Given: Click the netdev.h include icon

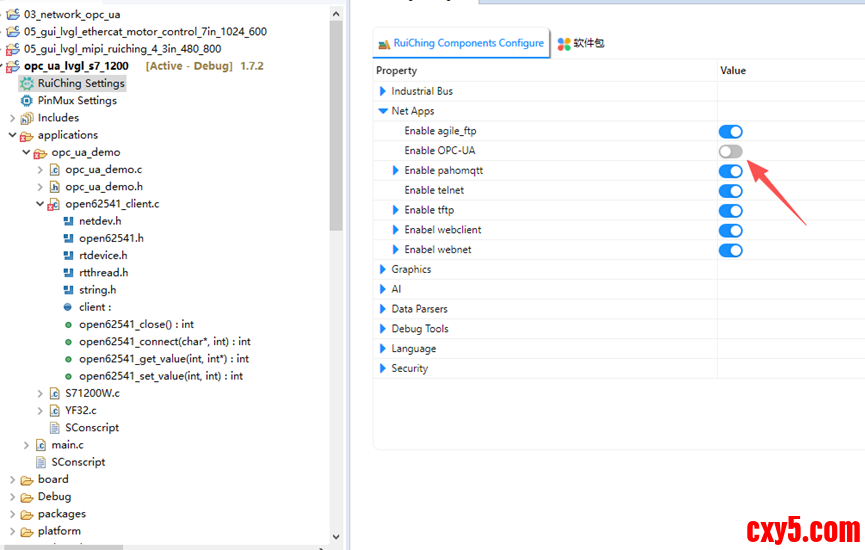Looking at the screenshot, I should 68,221.
